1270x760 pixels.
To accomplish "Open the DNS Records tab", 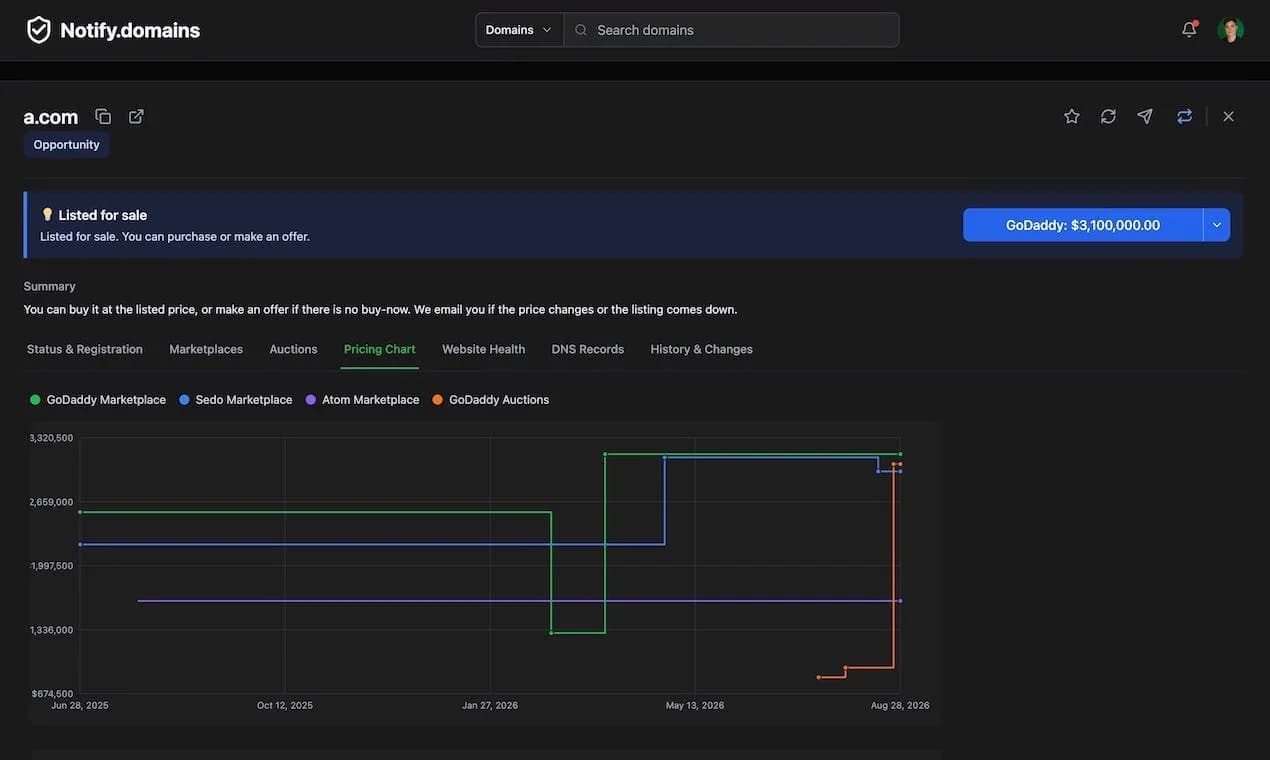I will (x=588, y=349).
